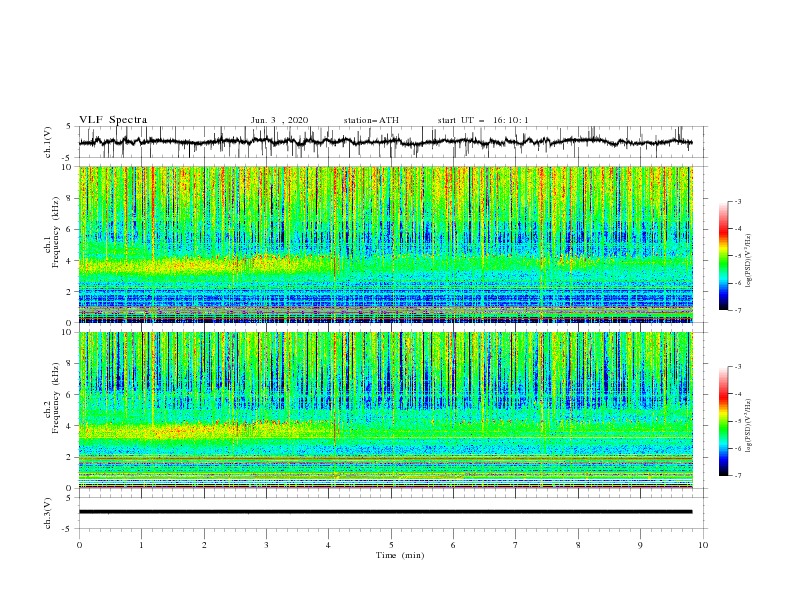Click the ch.2 "Frequency (kHz)" axis label
Viewport: 792px width, 612px height.
coord(56,397)
